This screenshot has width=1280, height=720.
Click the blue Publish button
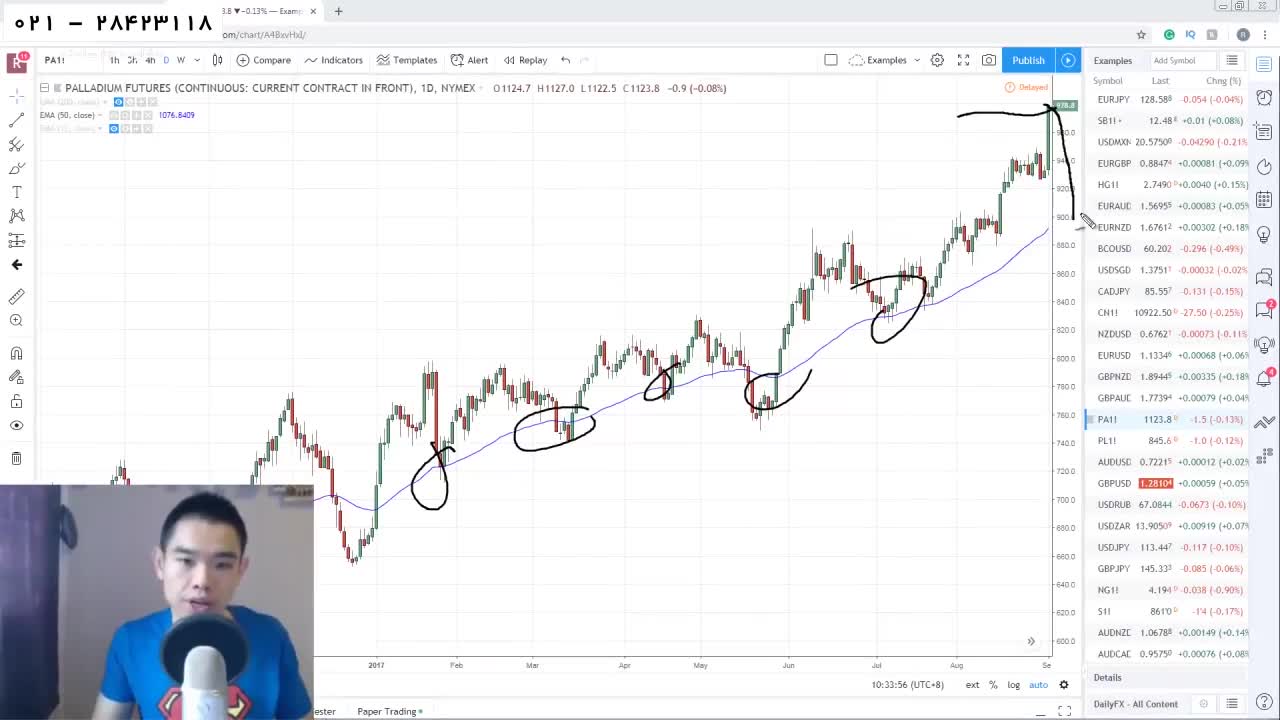tap(1028, 60)
